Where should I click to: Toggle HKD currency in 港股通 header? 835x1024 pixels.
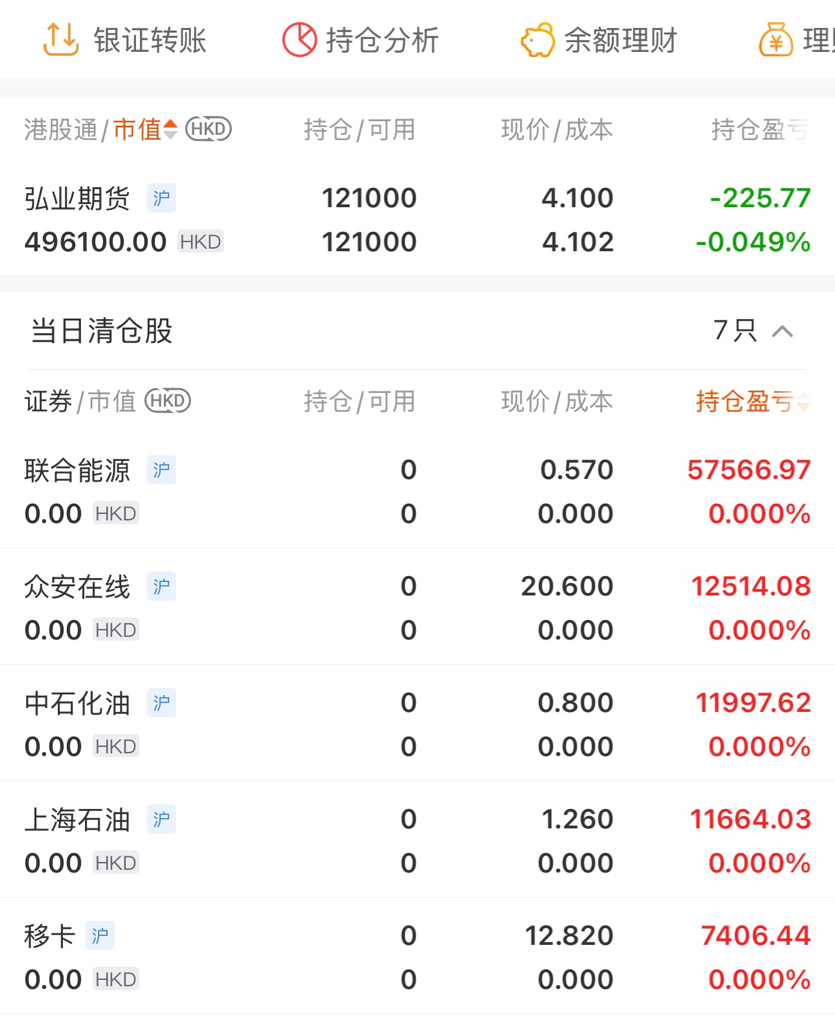[208, 129]
